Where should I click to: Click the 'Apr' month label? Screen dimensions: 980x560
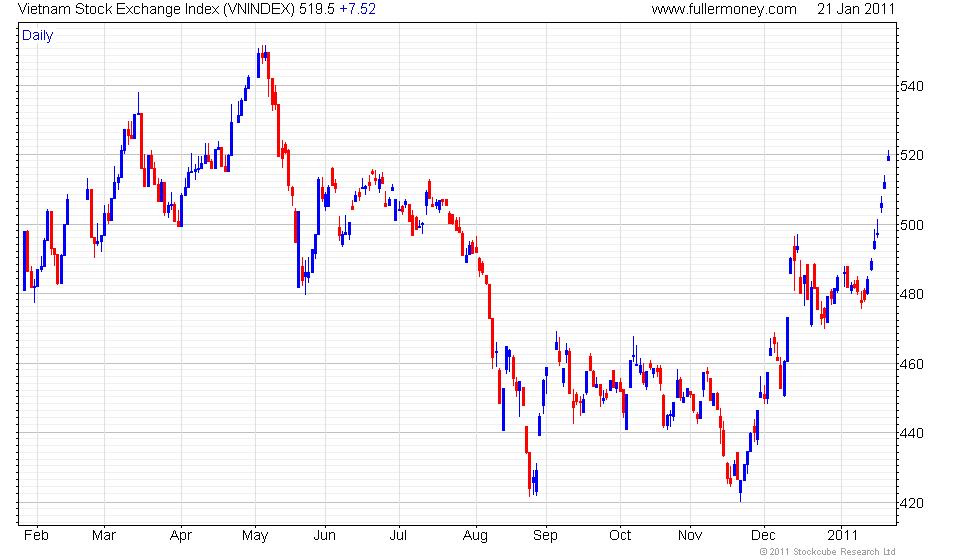point(181,536)
